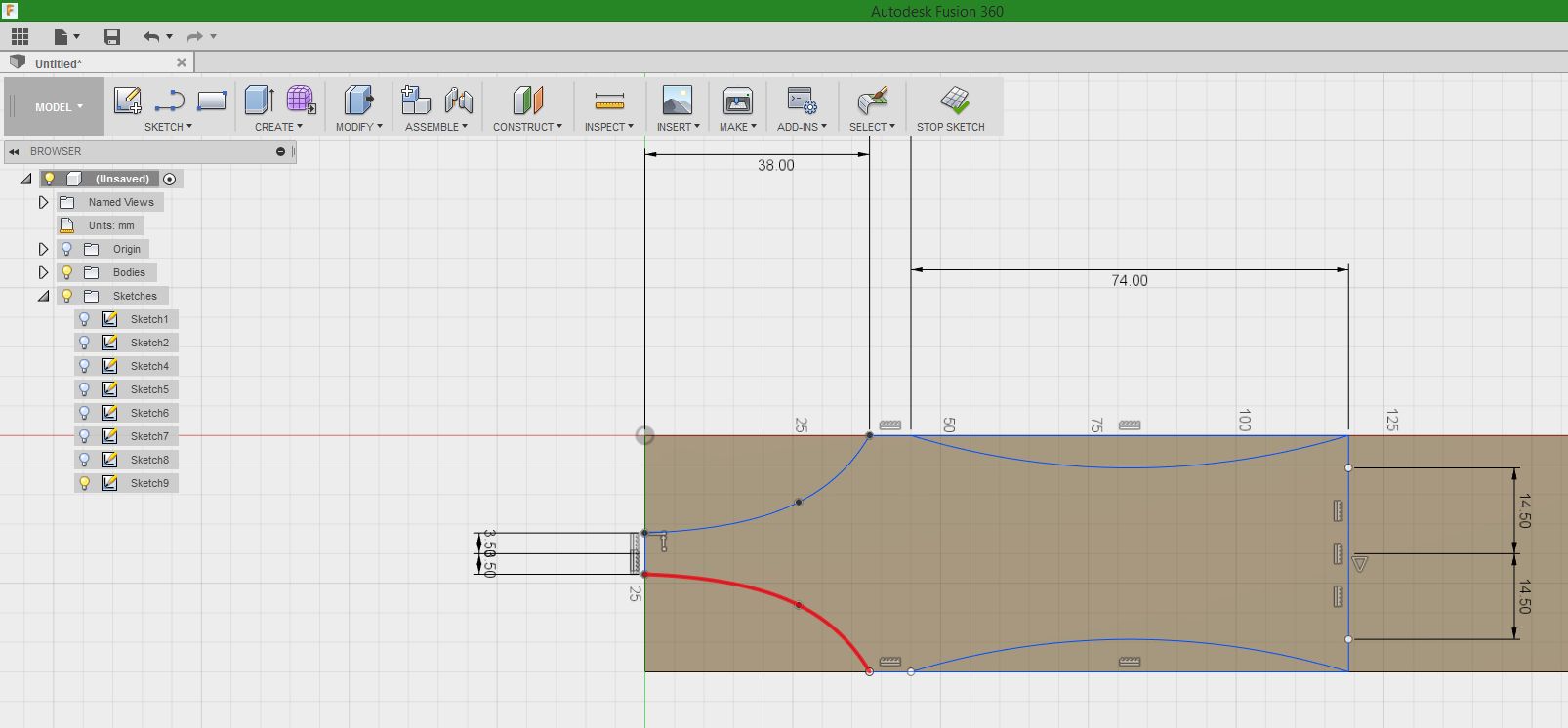Click the Inspect measure ruler icon

(x=609, y=101)
